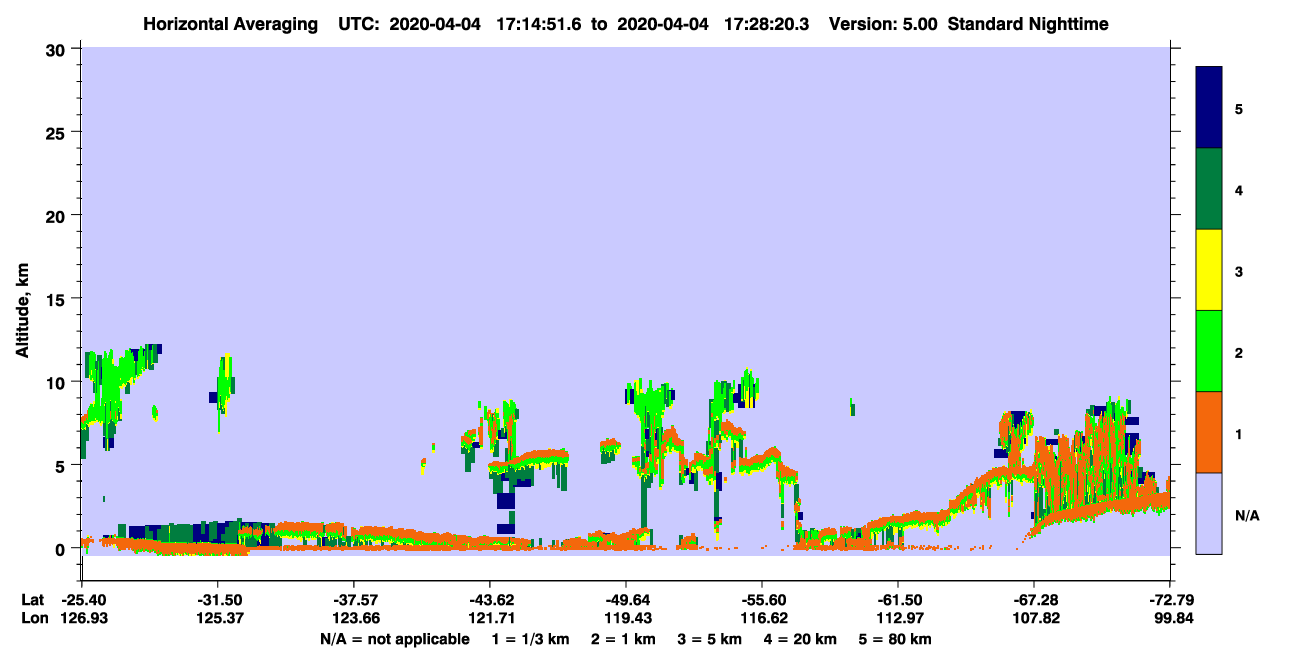Click the latitude value -25.40
The width and height of the screenshot is (1300, 667).
82,600
